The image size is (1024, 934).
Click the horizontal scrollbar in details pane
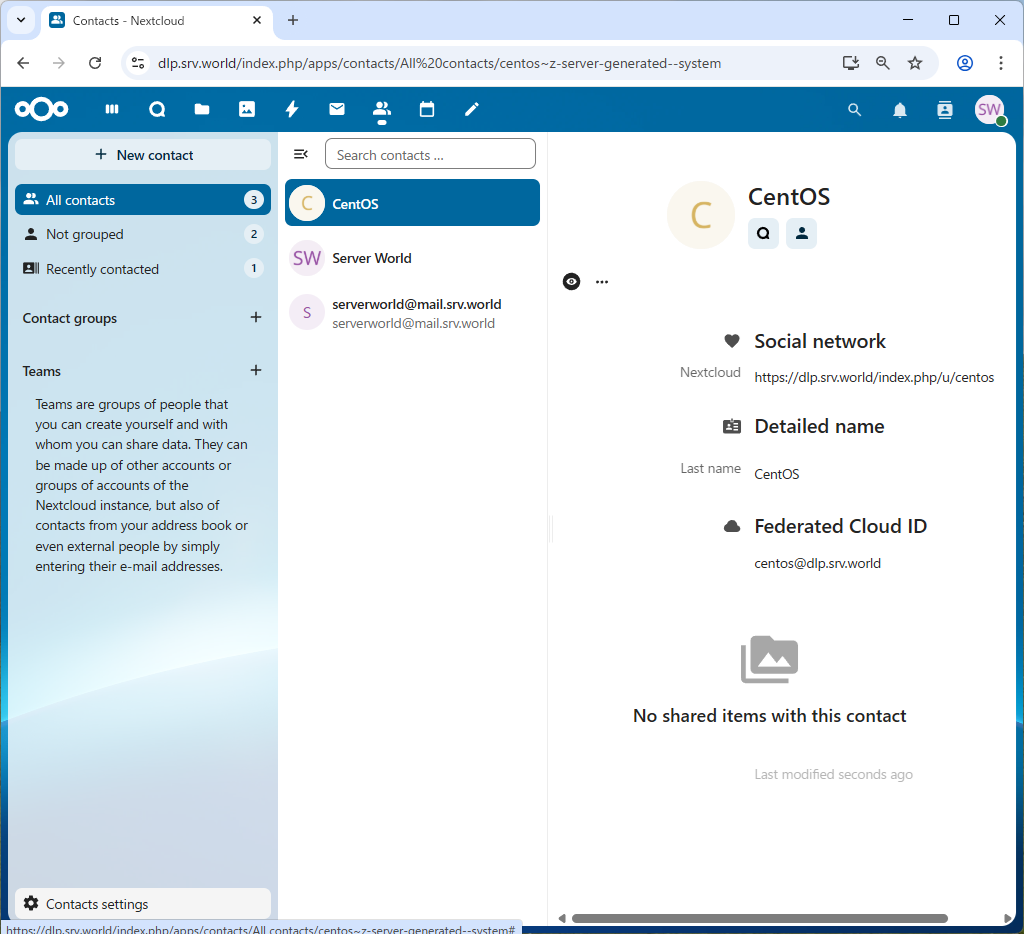[760, 918]
